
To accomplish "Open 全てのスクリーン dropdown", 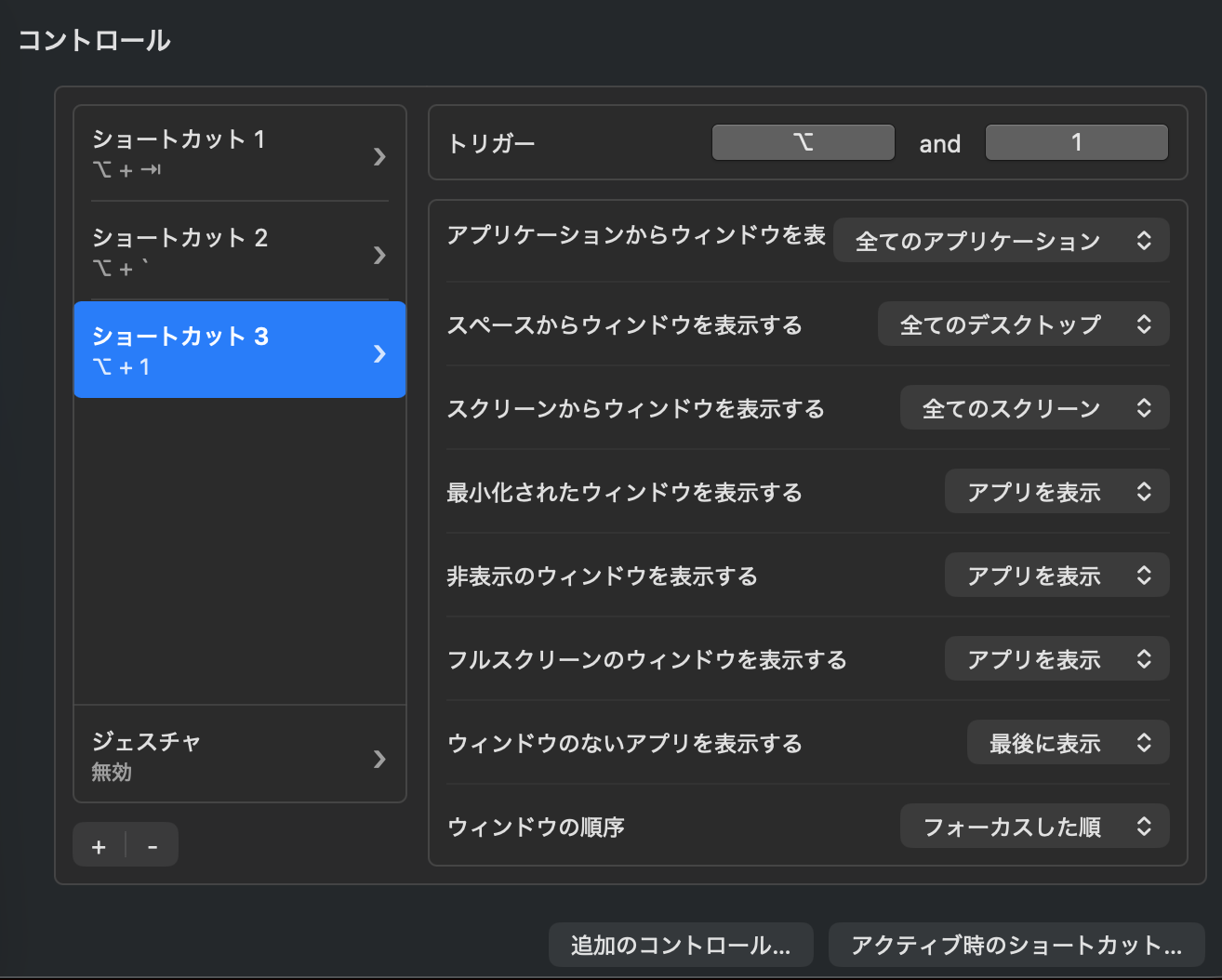I will [x=1034, y=408].
